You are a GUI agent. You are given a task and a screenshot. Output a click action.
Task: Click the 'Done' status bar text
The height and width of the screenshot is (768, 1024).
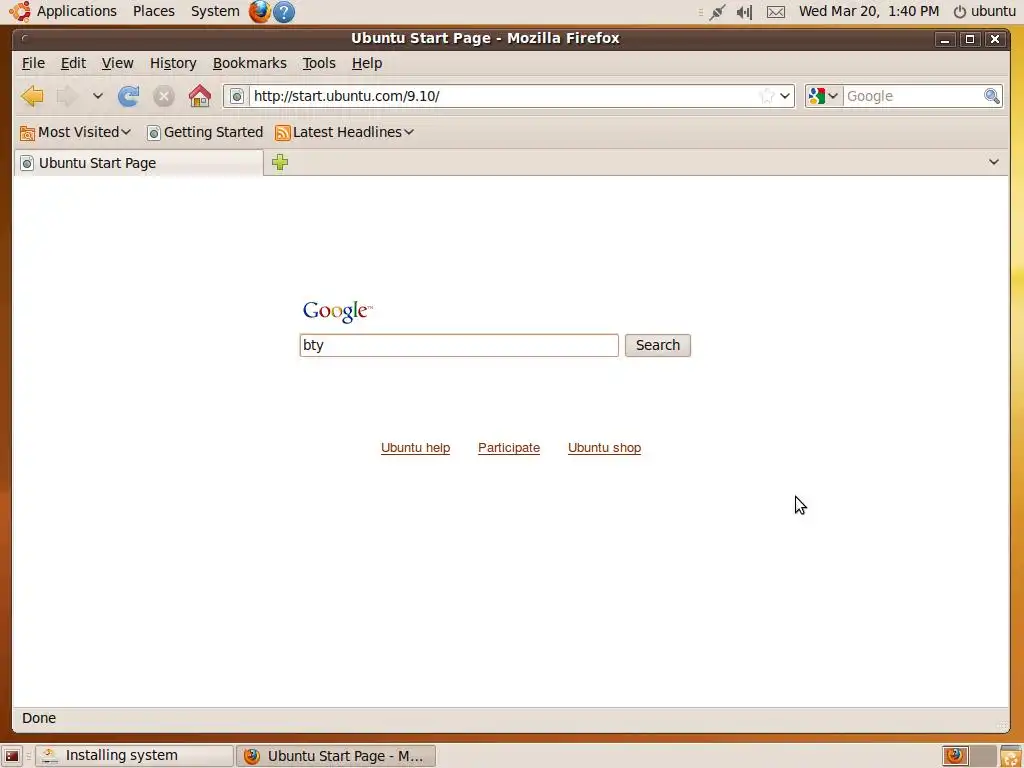click(x=39, y=718)
